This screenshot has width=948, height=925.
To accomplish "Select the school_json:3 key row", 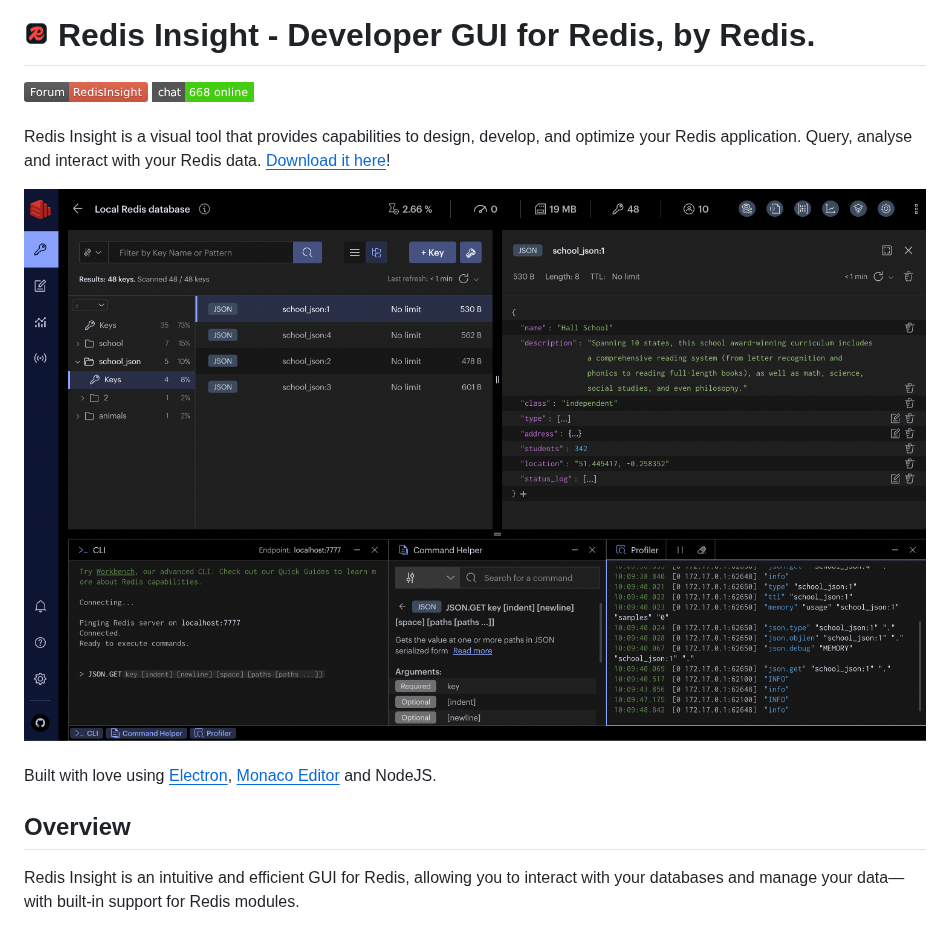I will click(x=344, y=387).
